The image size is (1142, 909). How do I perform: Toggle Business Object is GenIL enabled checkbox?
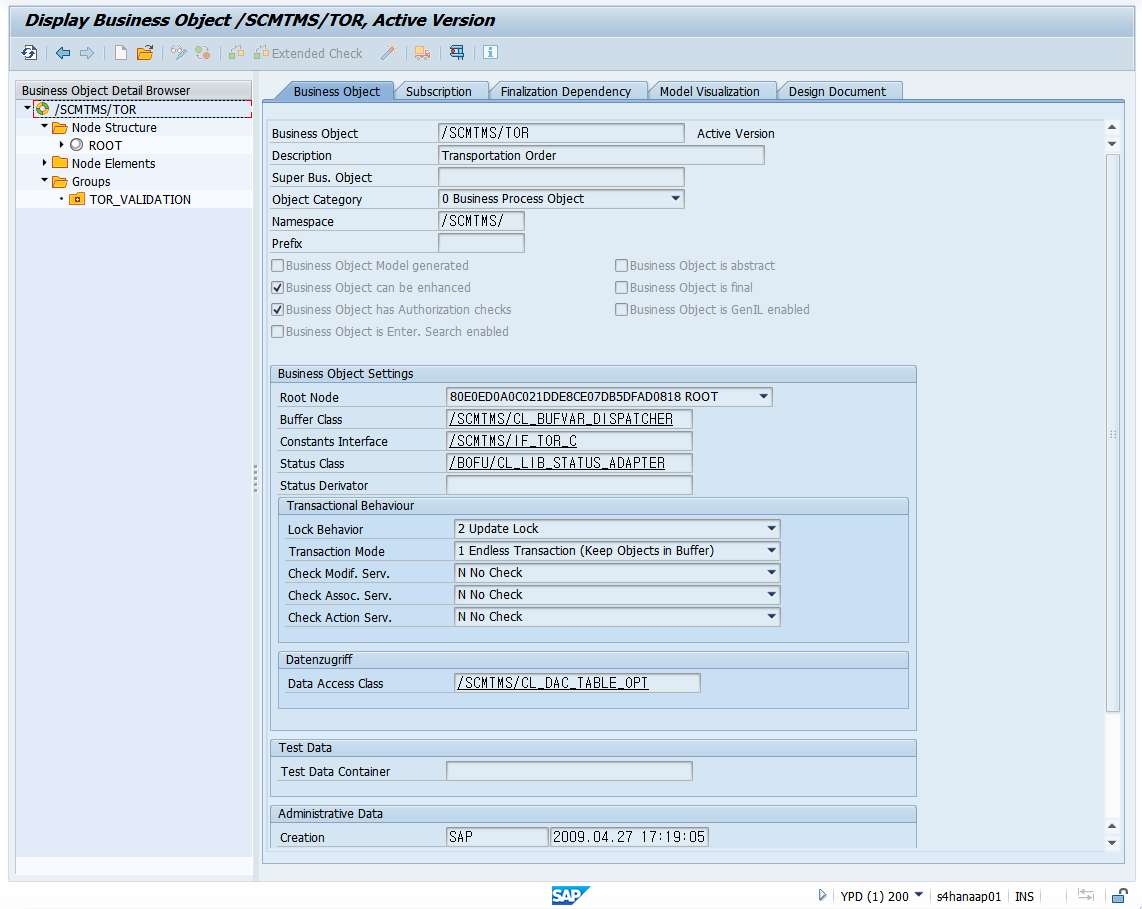(x=621, y=310)
